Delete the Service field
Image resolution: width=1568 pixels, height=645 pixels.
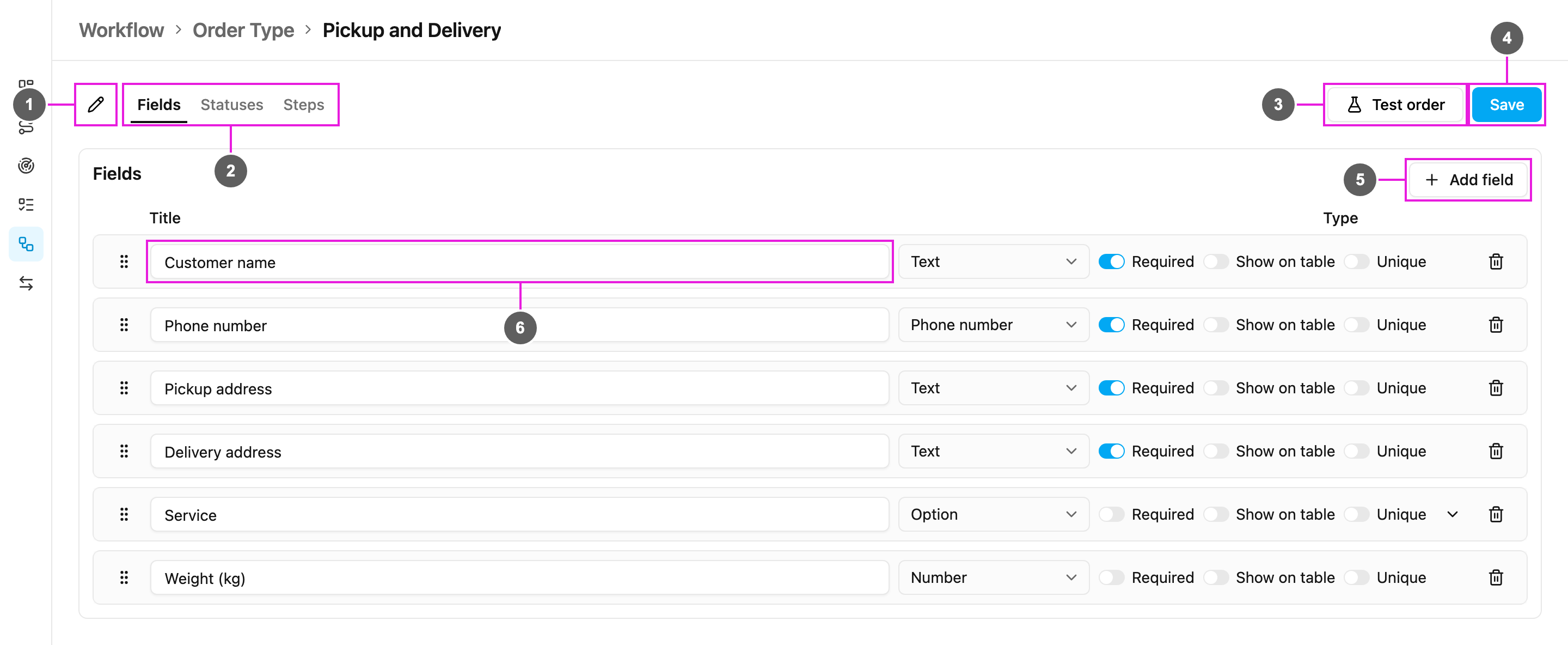1496,515
